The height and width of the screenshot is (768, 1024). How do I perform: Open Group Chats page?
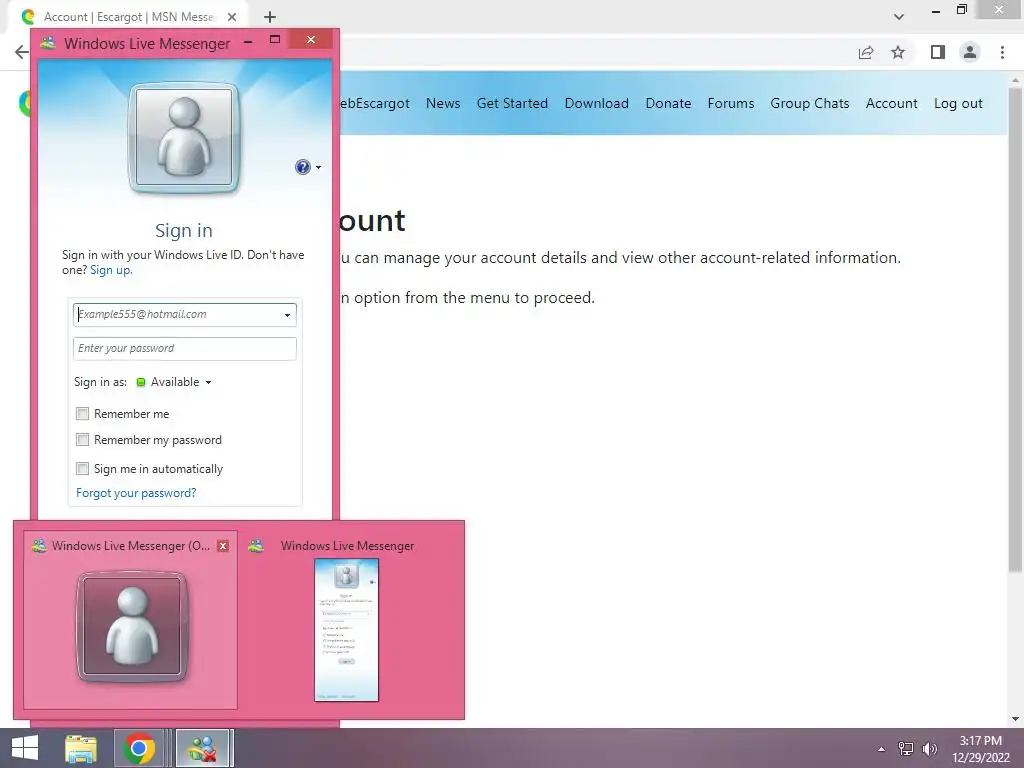pos(810,103)
